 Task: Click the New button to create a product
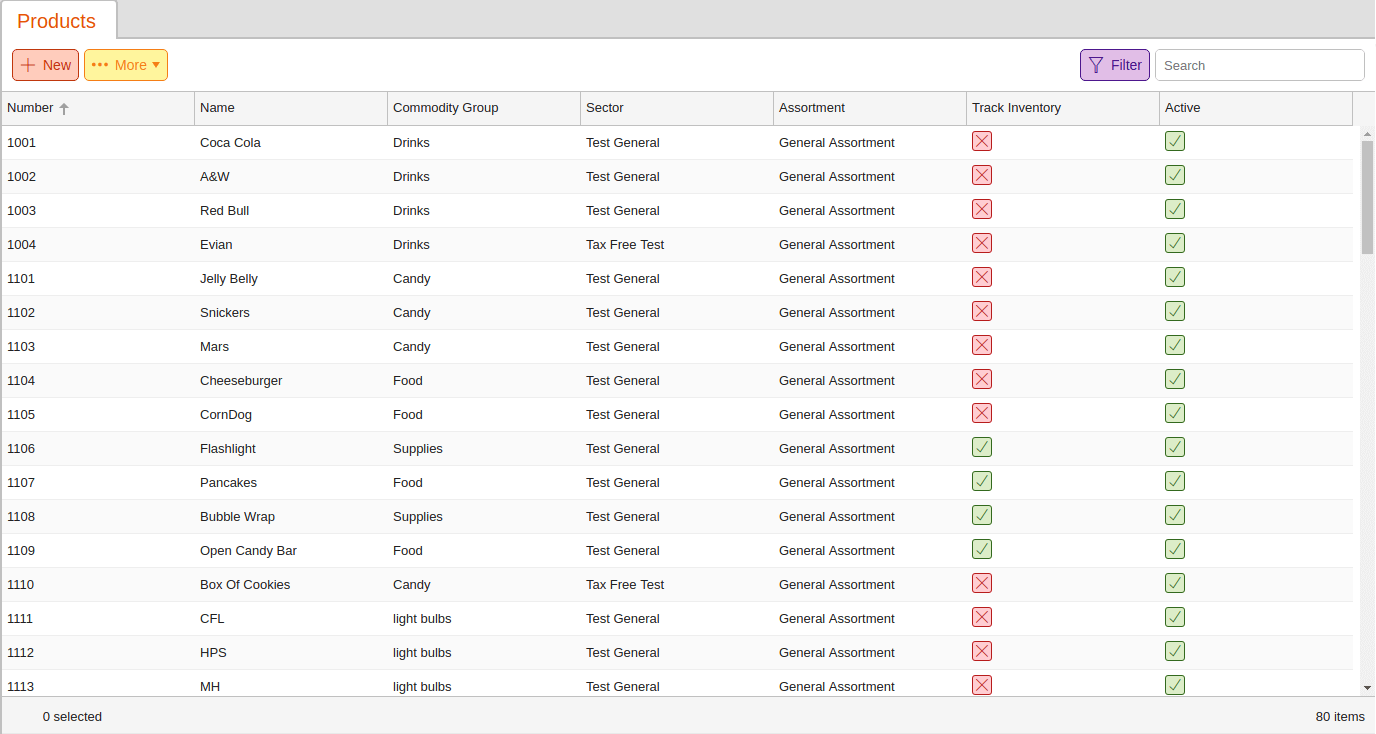45,64
